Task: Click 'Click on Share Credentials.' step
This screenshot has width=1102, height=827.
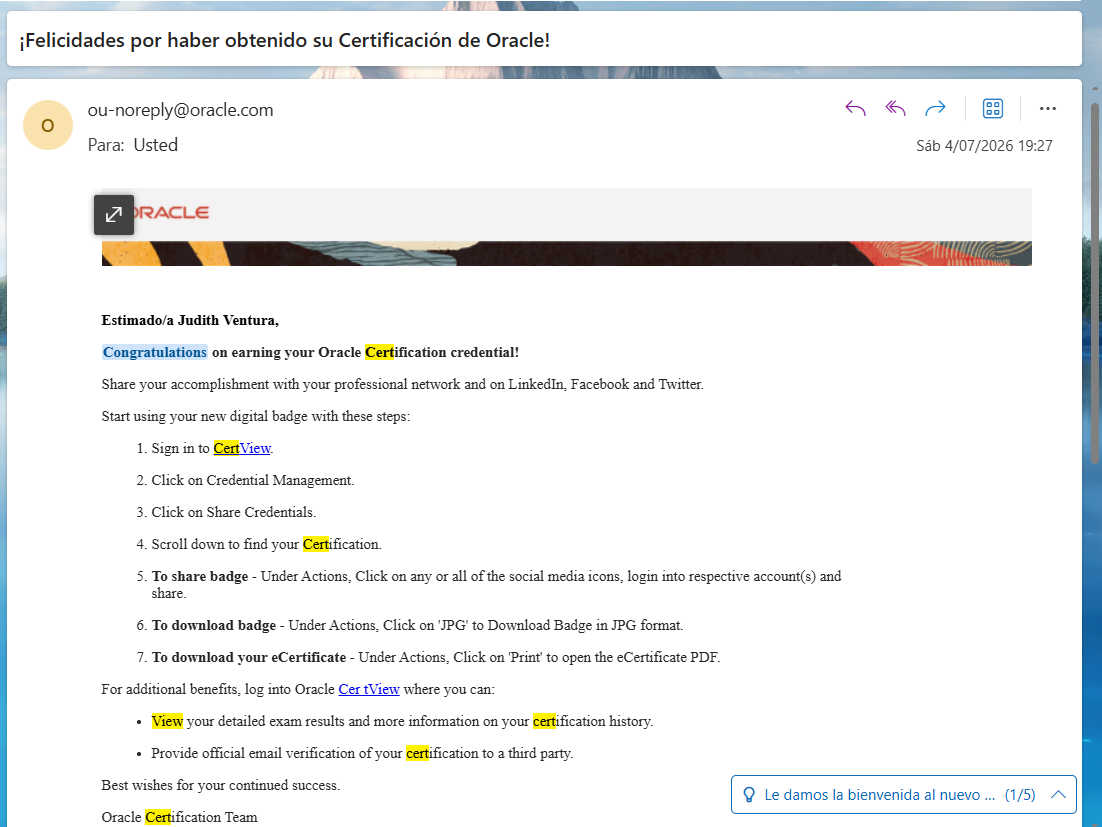Action: [x=233, y=512]
